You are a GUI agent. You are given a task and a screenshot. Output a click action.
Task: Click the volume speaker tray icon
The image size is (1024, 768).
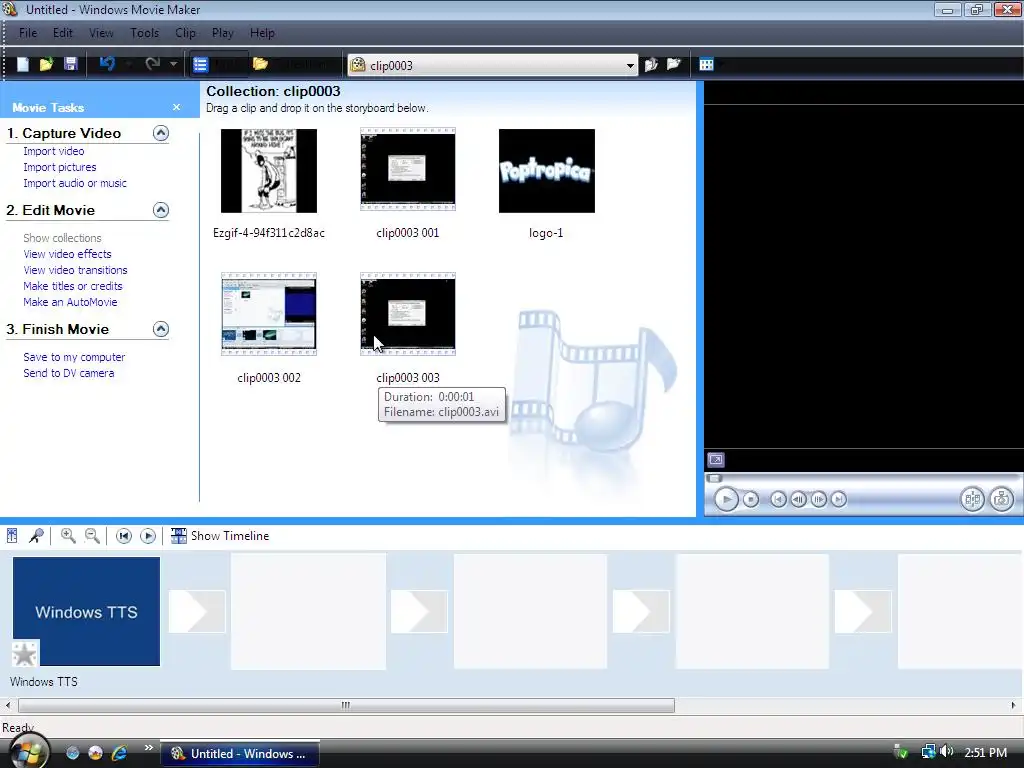click(947, 752)
